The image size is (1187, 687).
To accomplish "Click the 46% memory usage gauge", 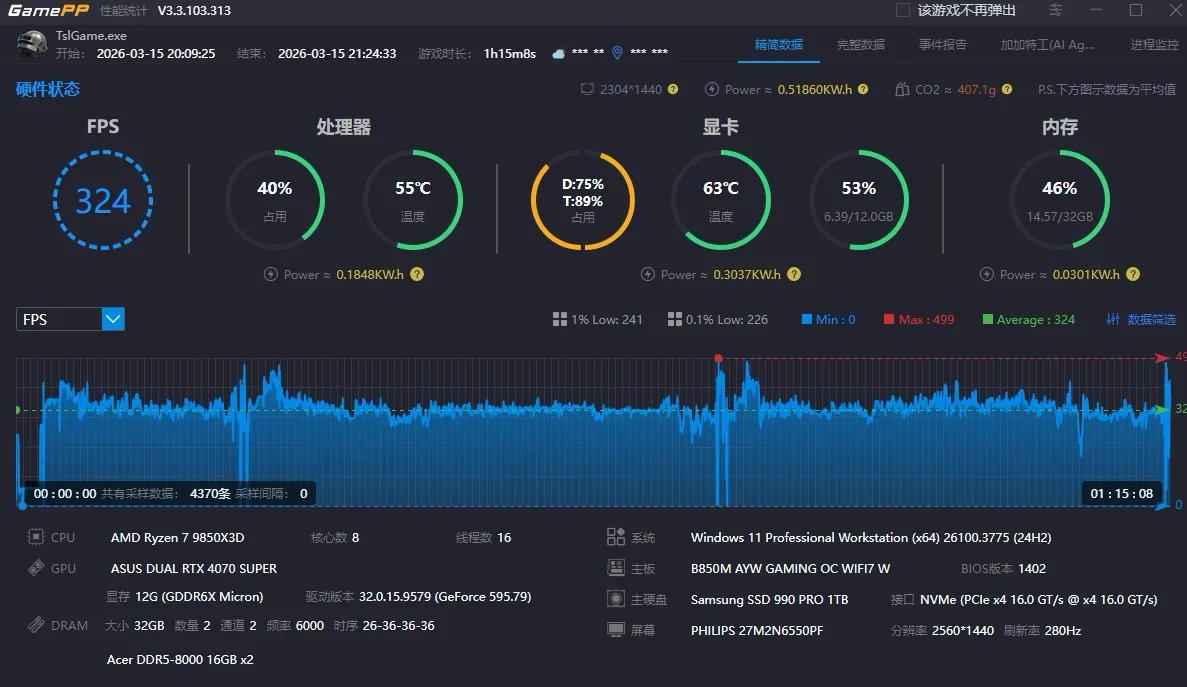I will click(1060, 200).
